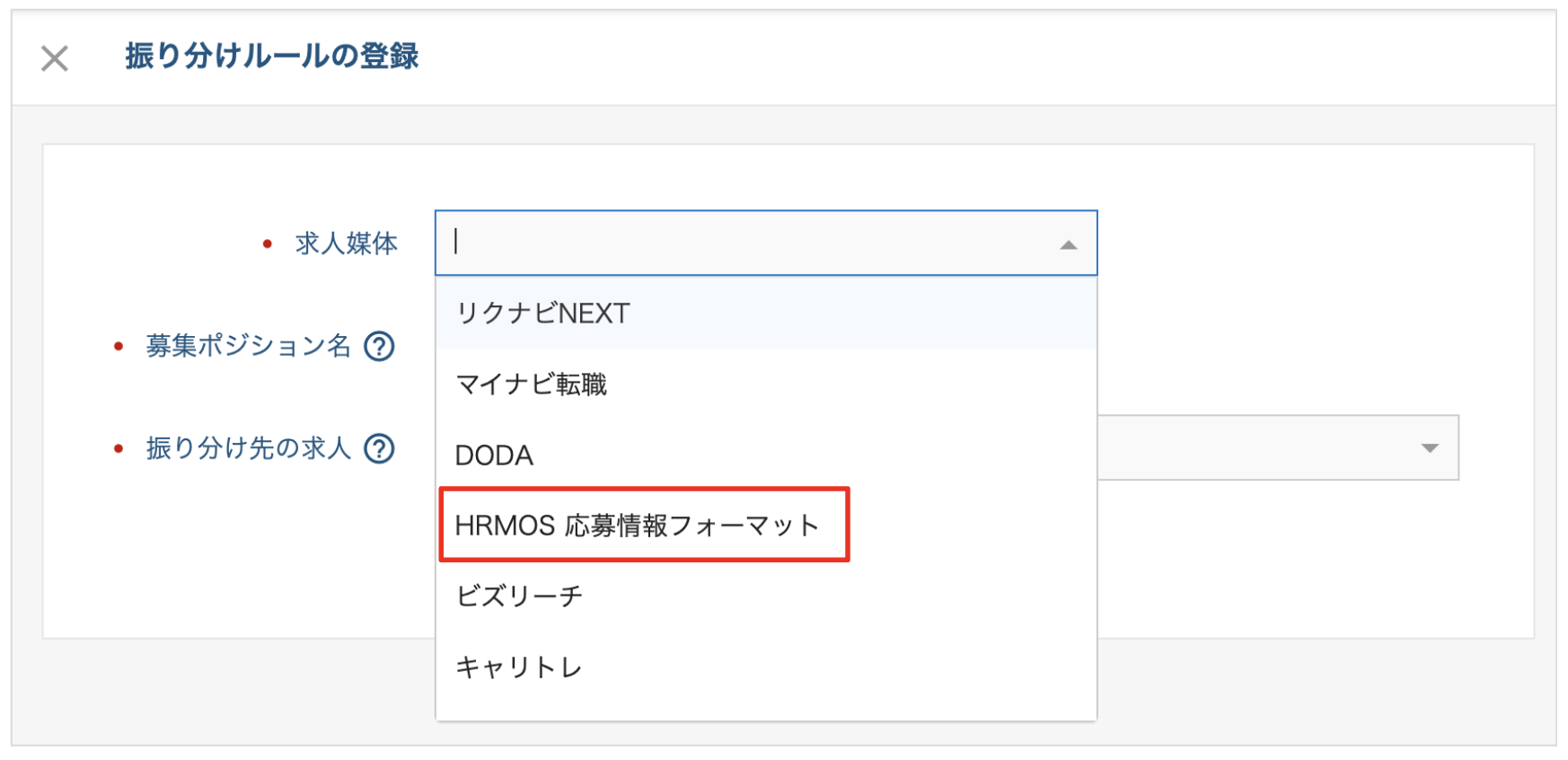Image resolution: width=1568 pixels, height=760 pixels.
Task: Select HRMOS 応募情報フォーマット option
Action: tap(766, 526)
